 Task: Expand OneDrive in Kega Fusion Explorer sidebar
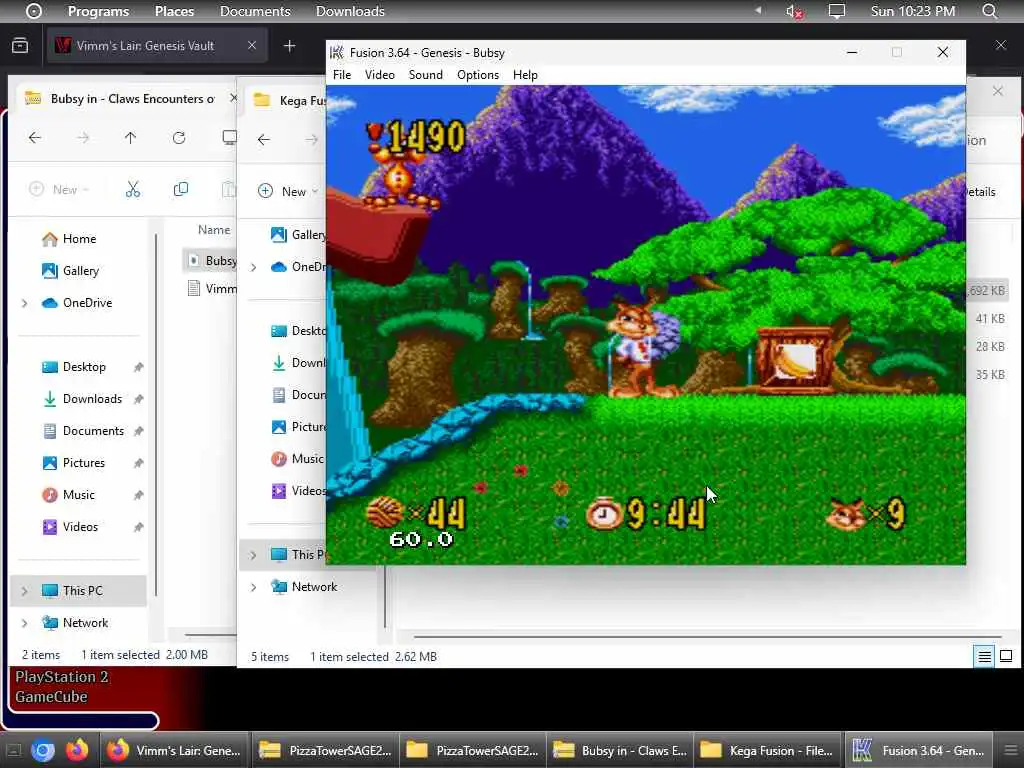click(253, 267)
